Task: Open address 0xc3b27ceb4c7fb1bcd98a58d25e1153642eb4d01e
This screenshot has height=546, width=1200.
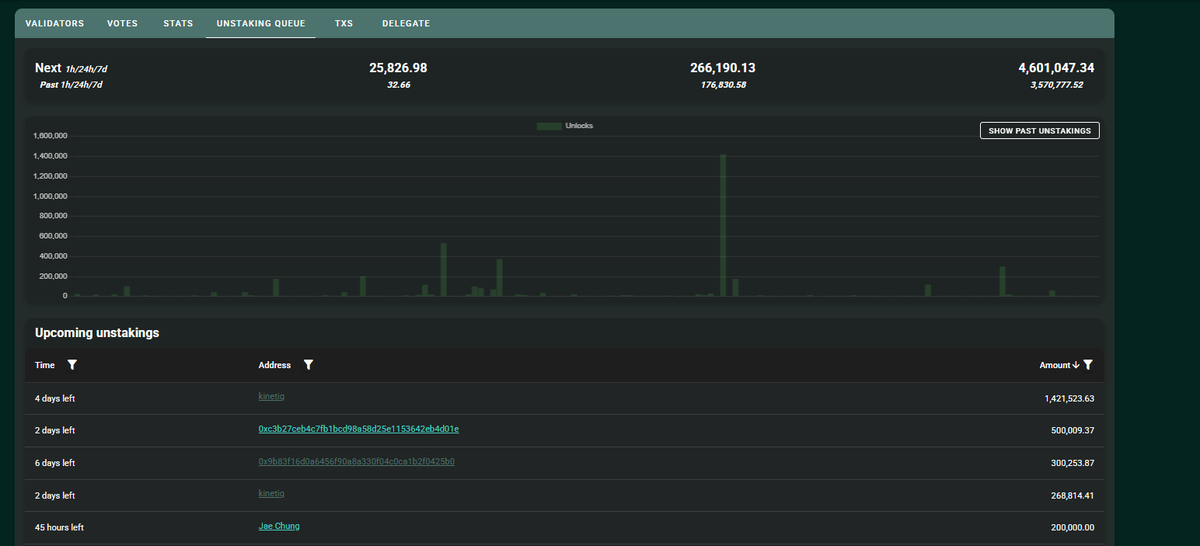Action: (x=358, y=429)
